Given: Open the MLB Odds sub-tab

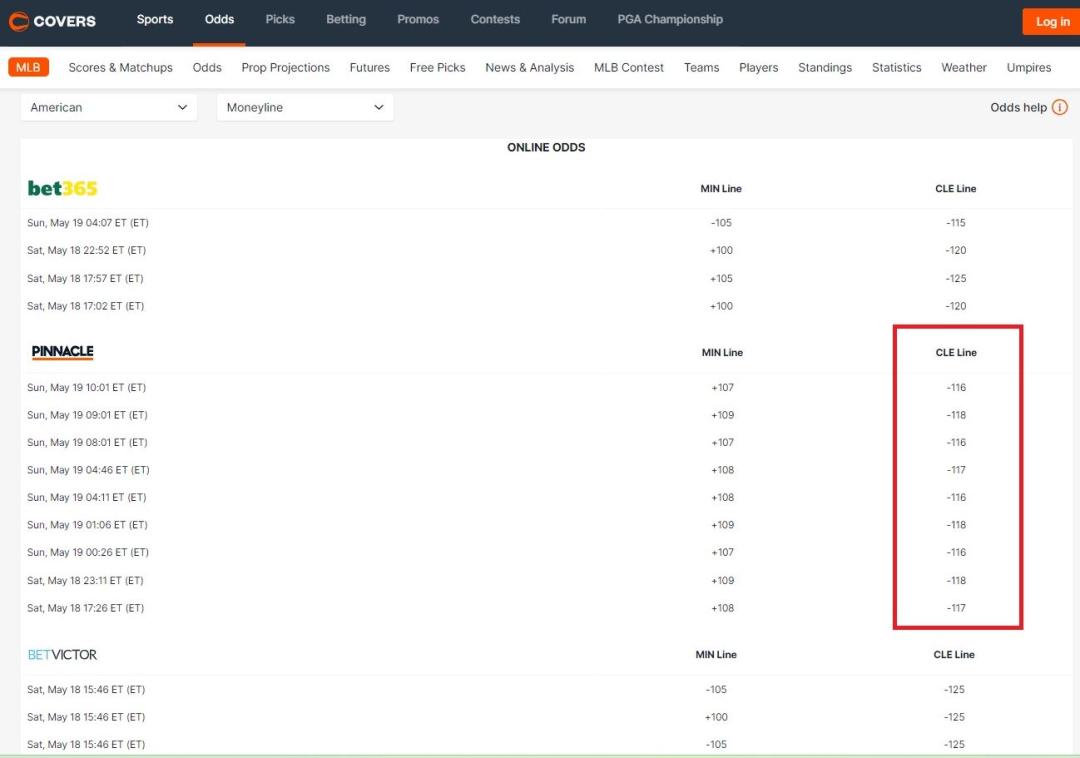Looking at the screenshot, I should [207, 67].
